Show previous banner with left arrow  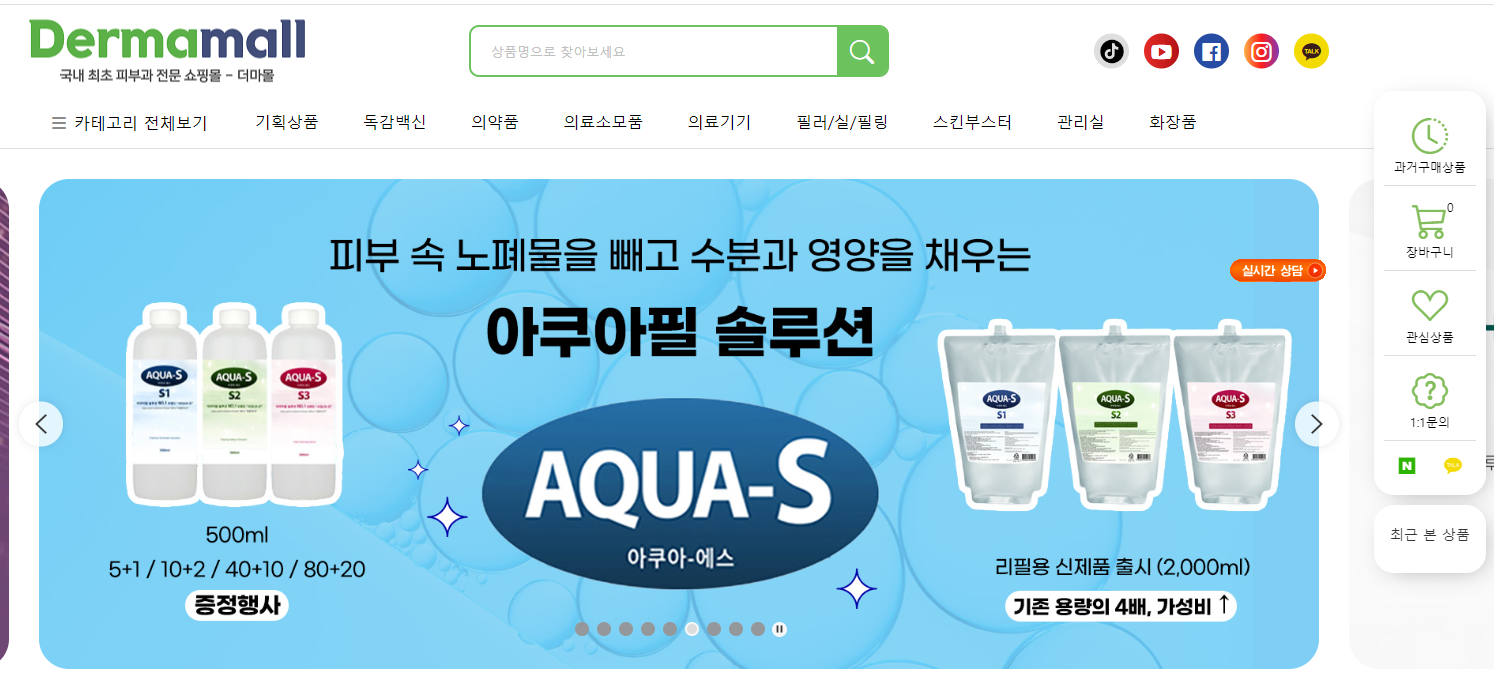coord(41,424)
